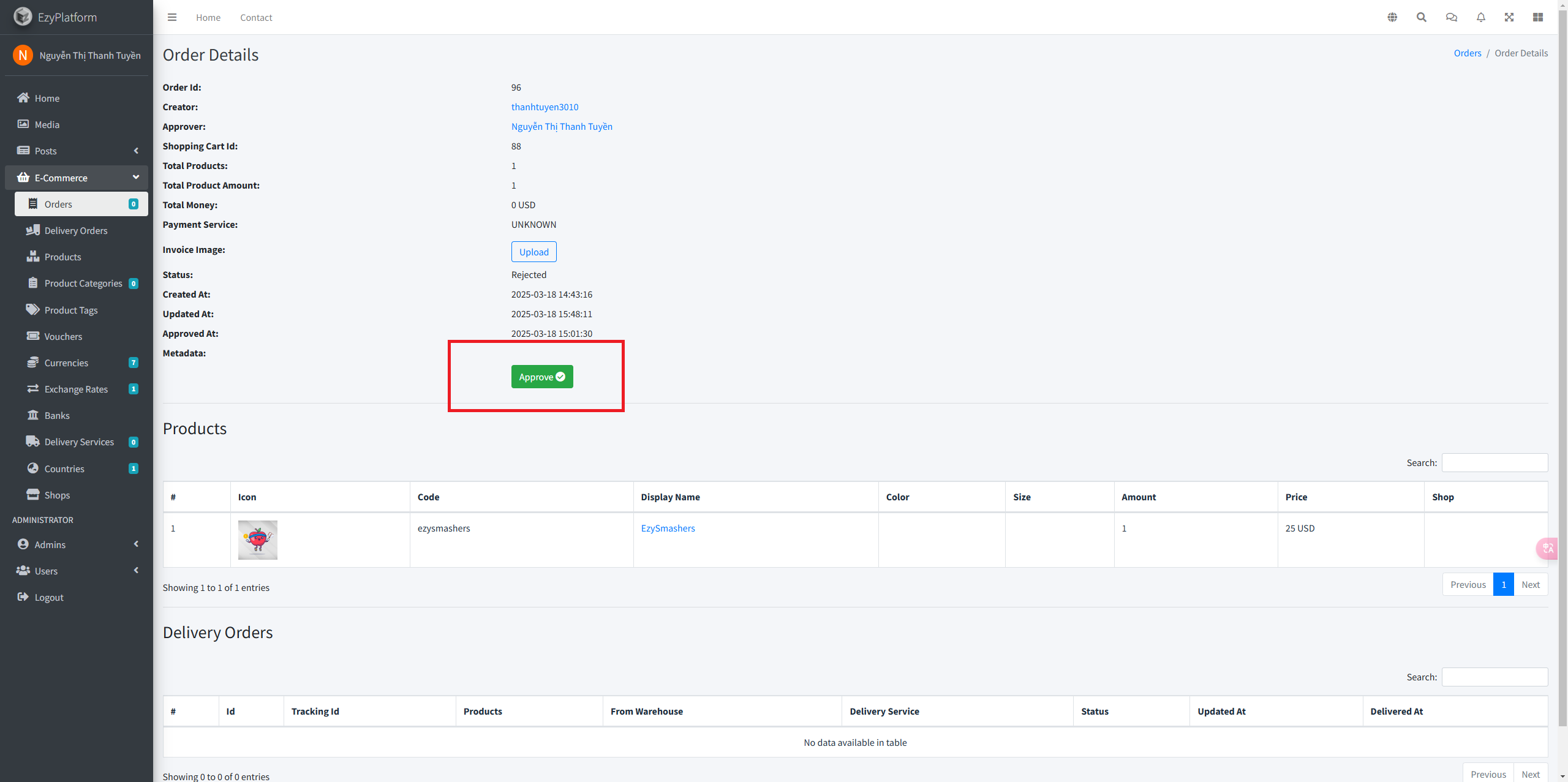Click the Exchange Rates arrows icon
1568x782 pixels.
click(x=33, y=389)
